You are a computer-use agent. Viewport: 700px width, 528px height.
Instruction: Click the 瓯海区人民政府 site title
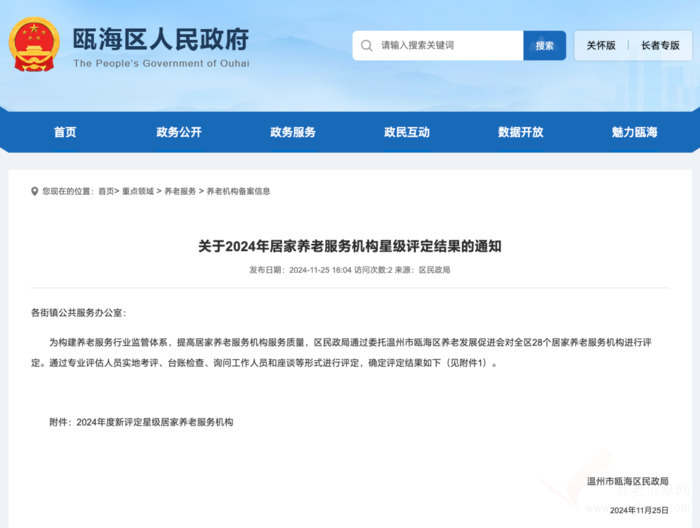[160, 40]
